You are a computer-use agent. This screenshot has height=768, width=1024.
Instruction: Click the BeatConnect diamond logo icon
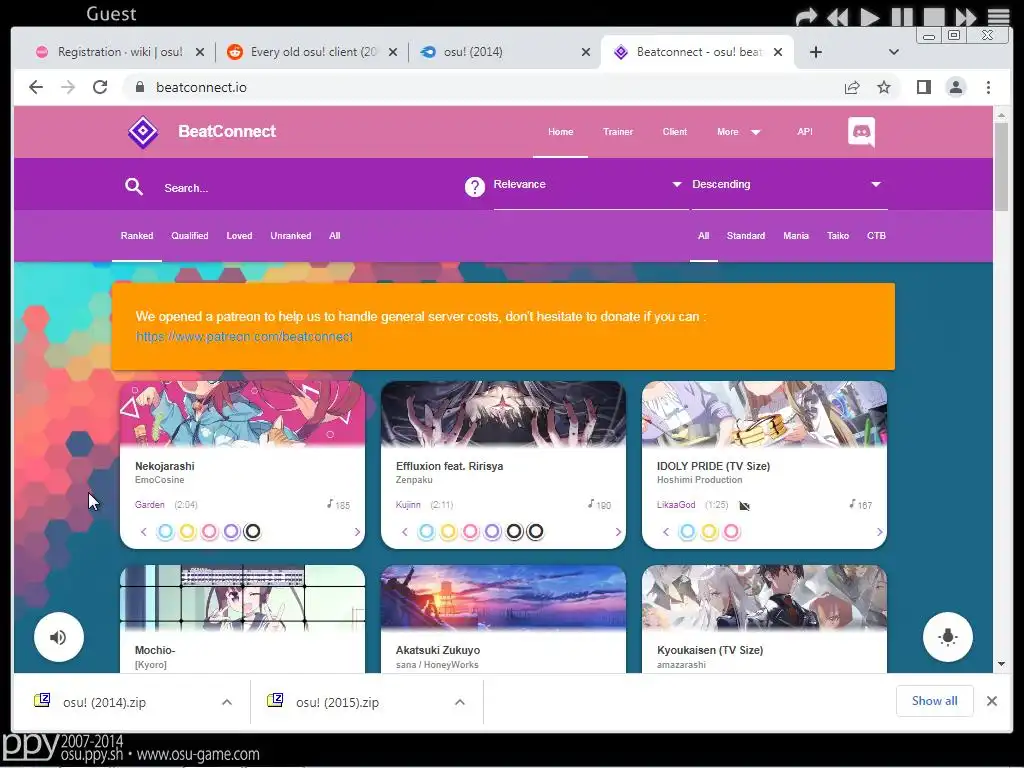coord(143,132)
